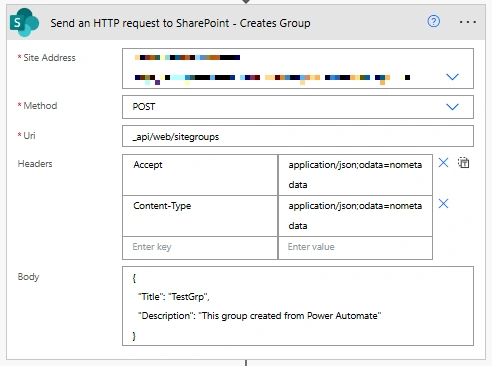Click the SharePoint connector icon

24,23
